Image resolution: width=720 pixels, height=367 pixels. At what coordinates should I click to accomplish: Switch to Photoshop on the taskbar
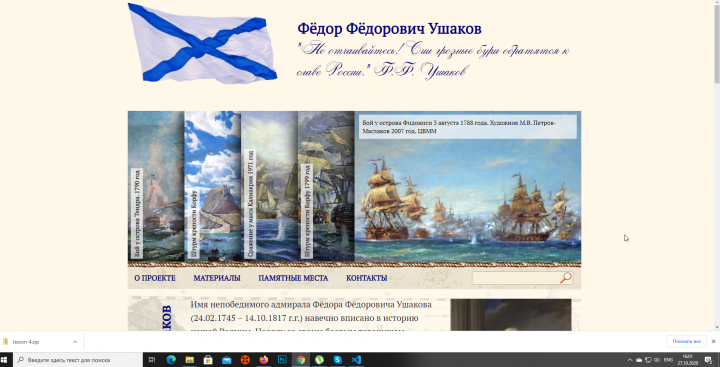tap(282, 360)
